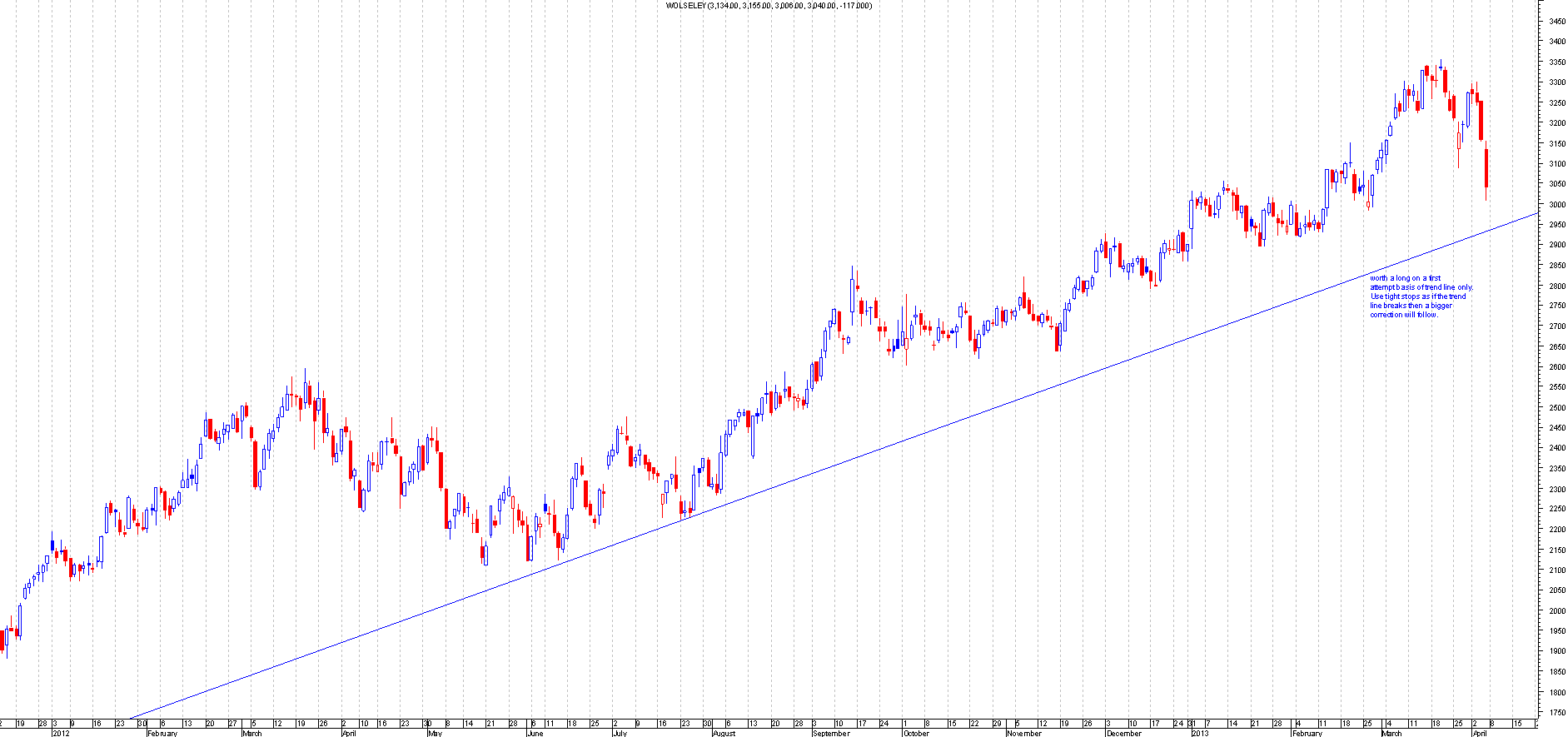This screenshot has width=1568, height=737.
Task: Click the 2500 price axis label
Action: click(x=1556, y=408)
